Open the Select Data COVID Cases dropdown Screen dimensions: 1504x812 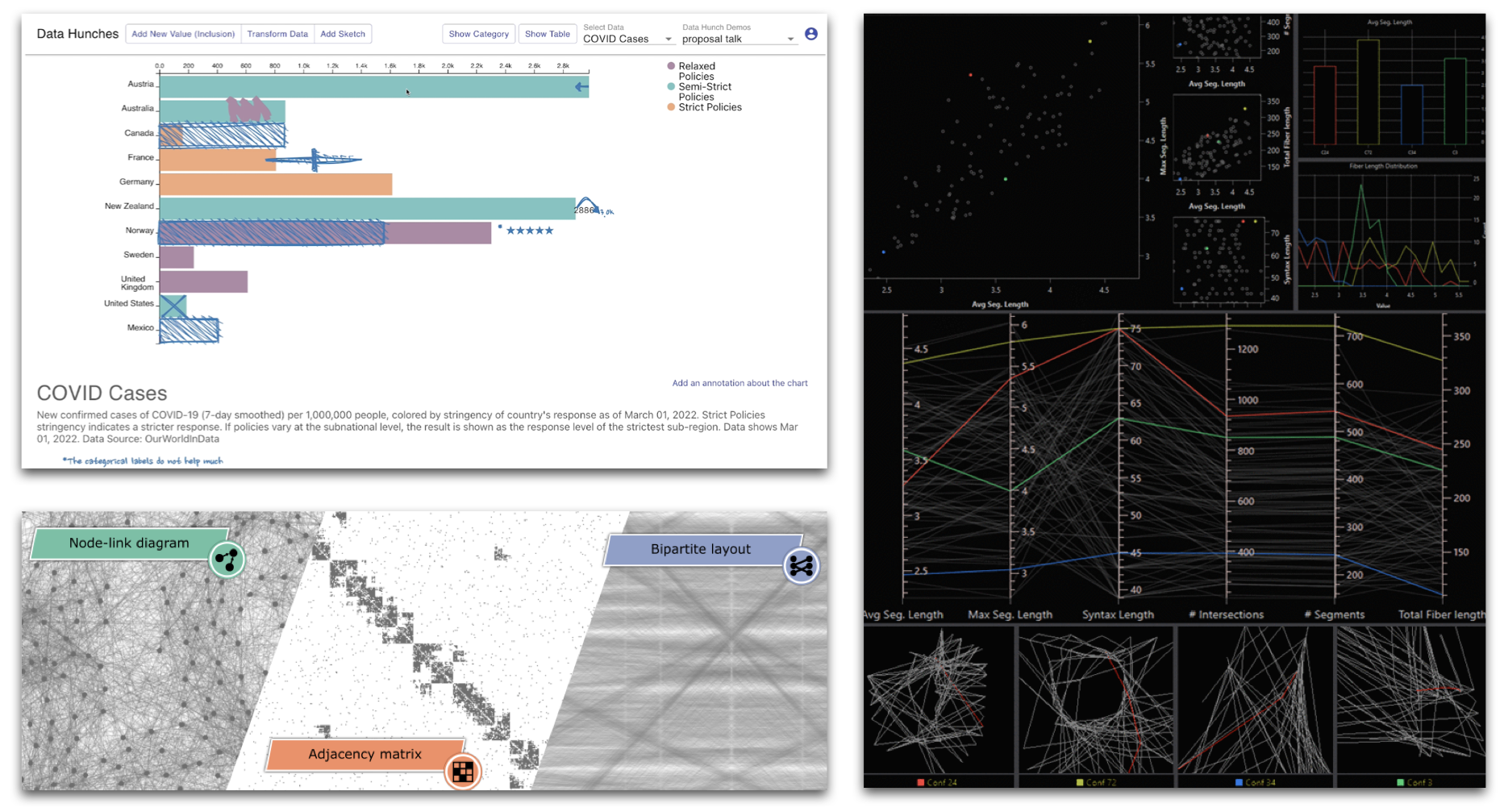[x=627, y=39]
